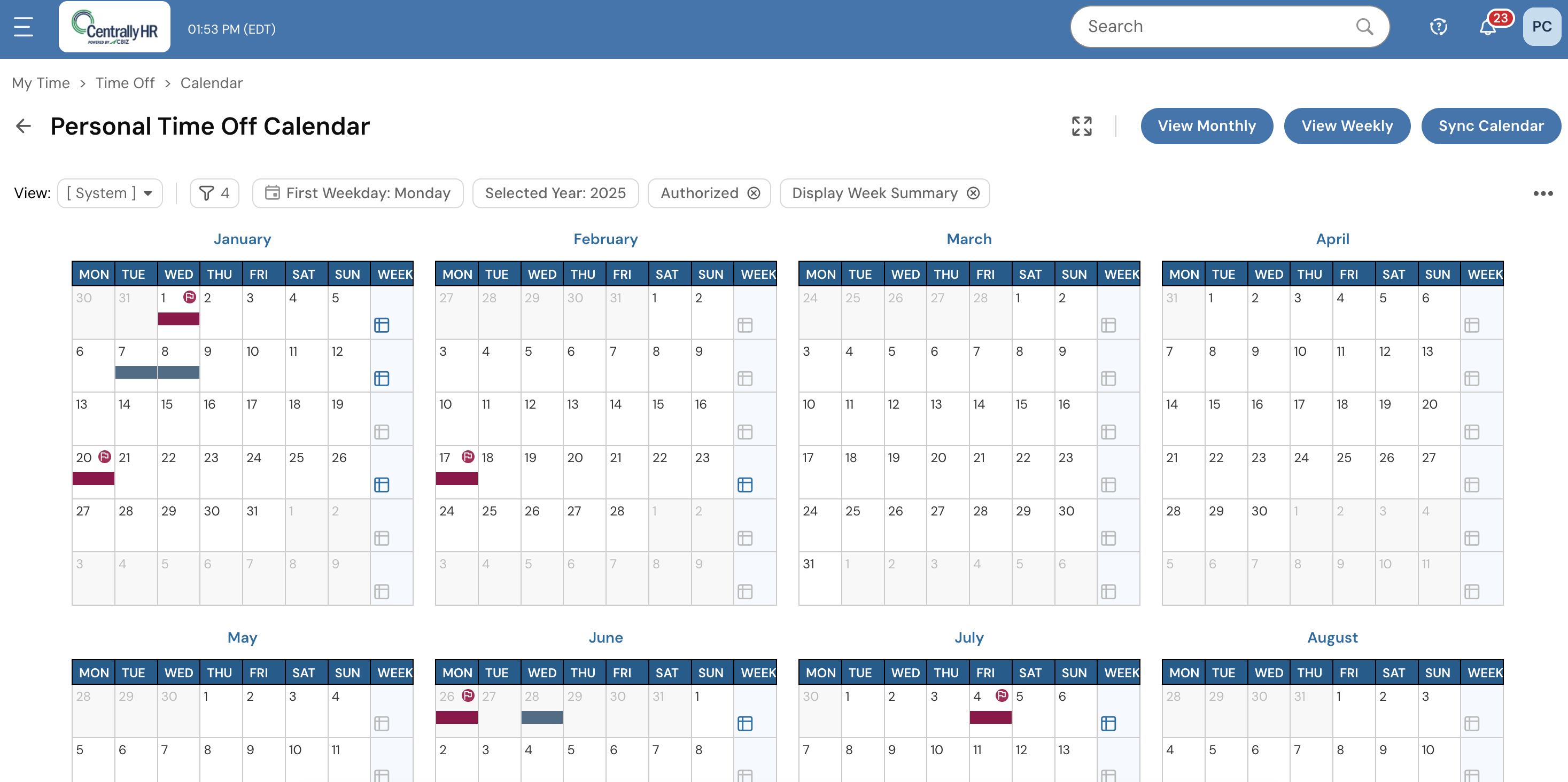Click the Sync Calendar button
This screenshot has width=1568, height=782.
pos(1491,126)
